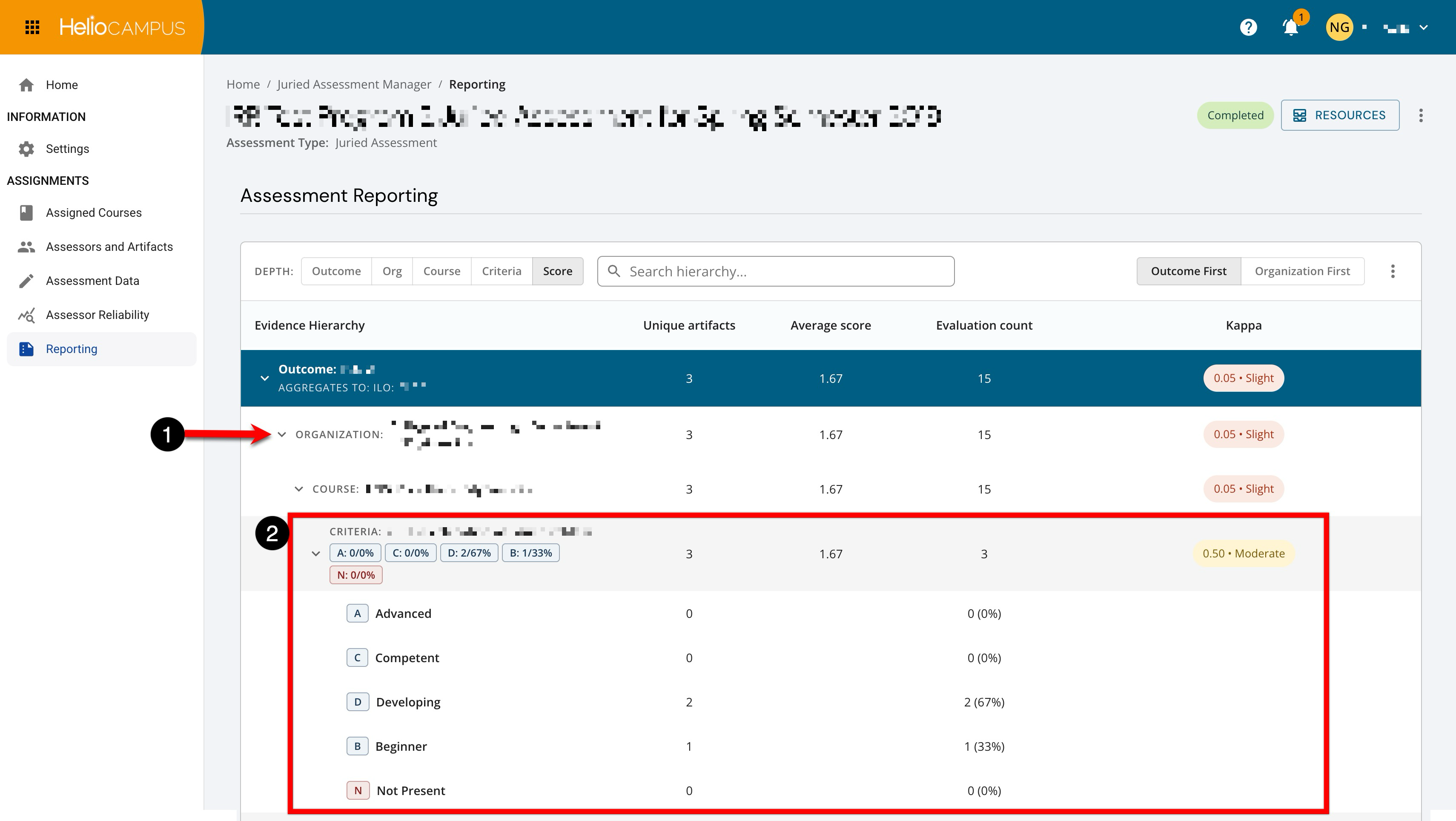Image resolution: width=1456 pixels, height=821 pixels.
Task: Collapse the Outcome row chevron
Action: click(264, 378)
